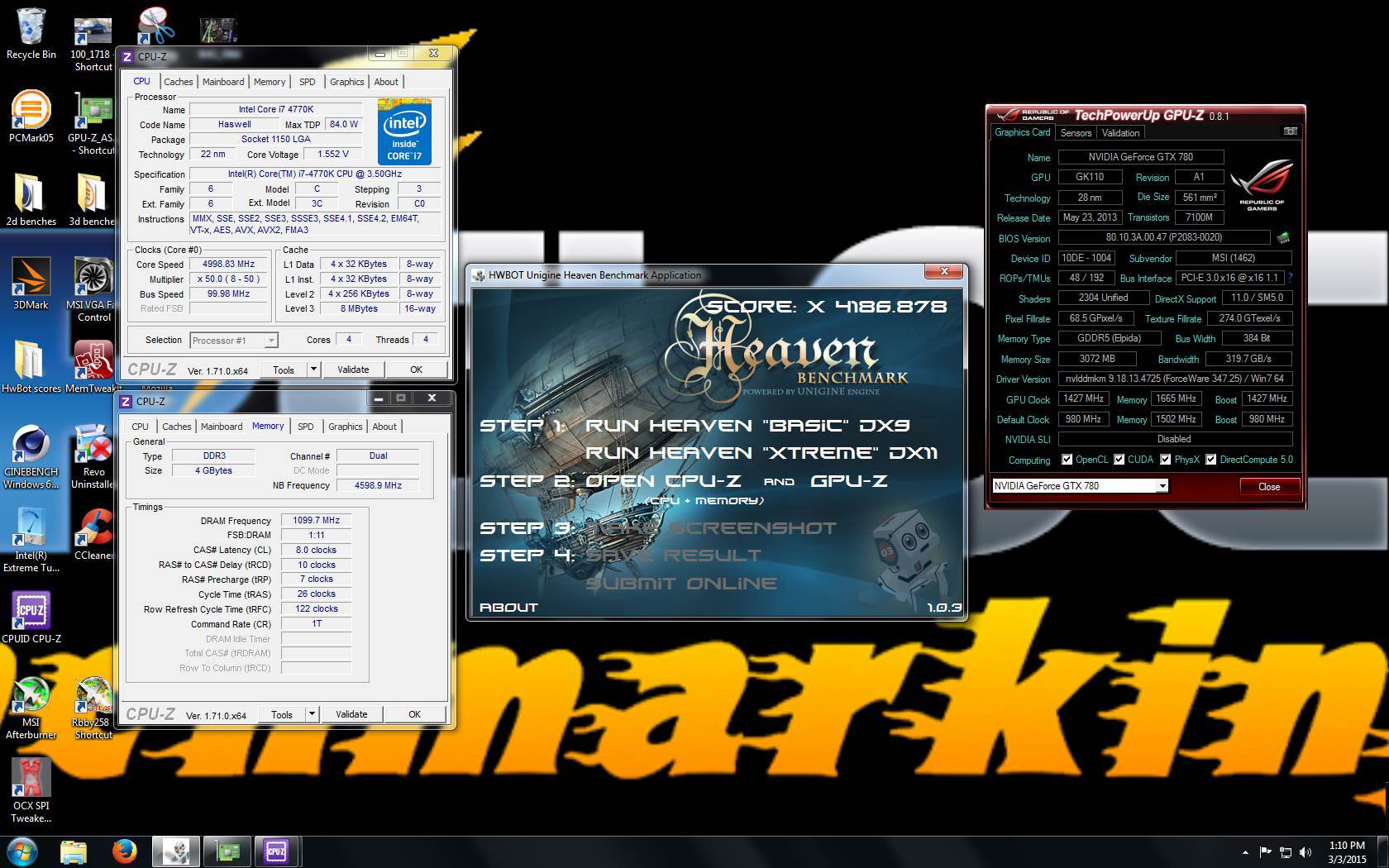Launch CPUID CPU-Z desktop shortcut
1389x868 pixels.
31,617
